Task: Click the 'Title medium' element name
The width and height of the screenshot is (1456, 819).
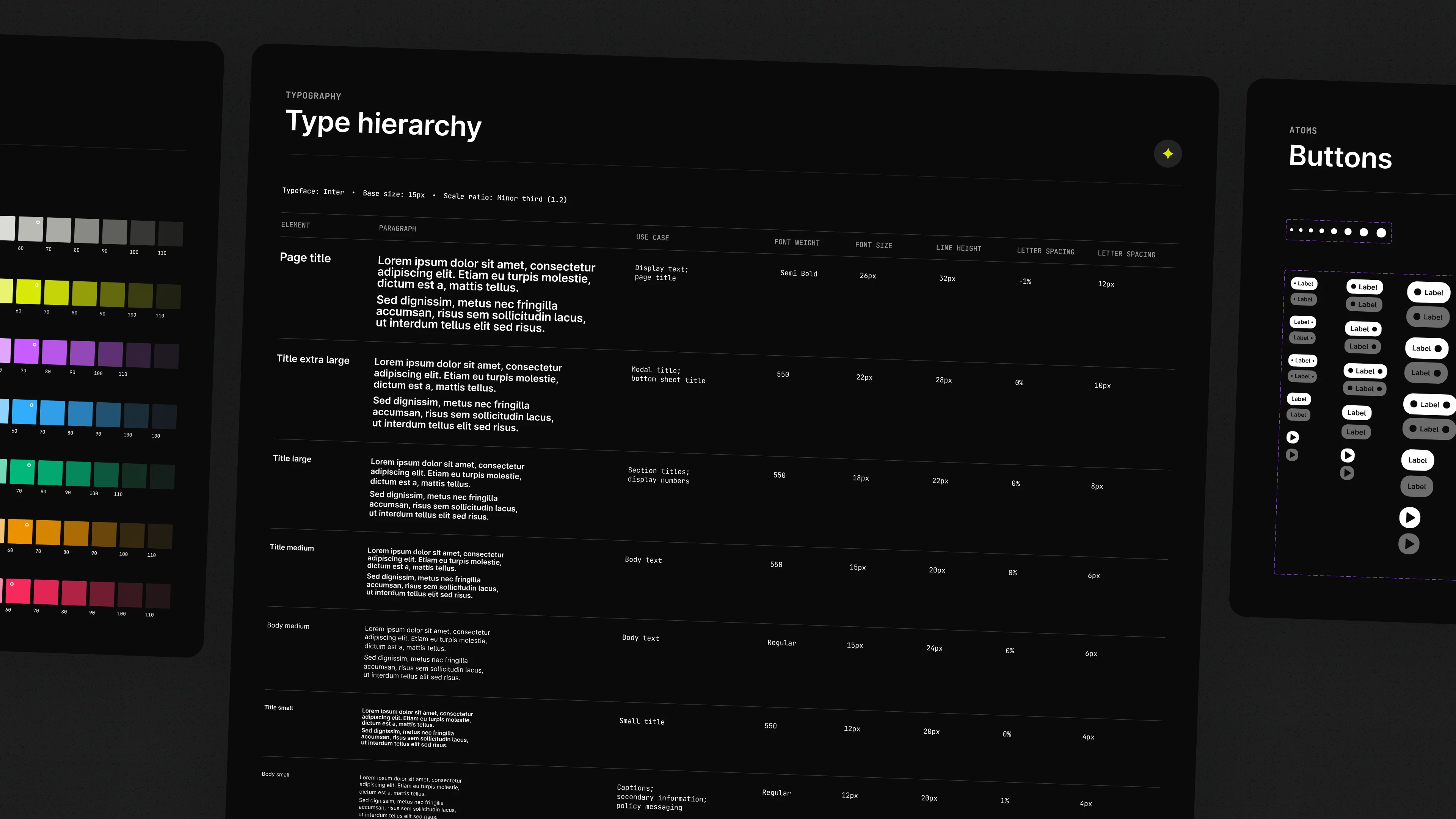Action: pyautogui.click(x=292, y=548)
